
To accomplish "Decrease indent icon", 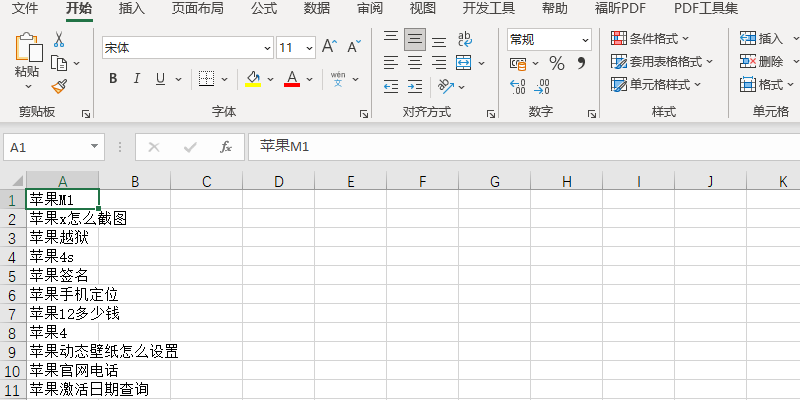I will 391,87.
